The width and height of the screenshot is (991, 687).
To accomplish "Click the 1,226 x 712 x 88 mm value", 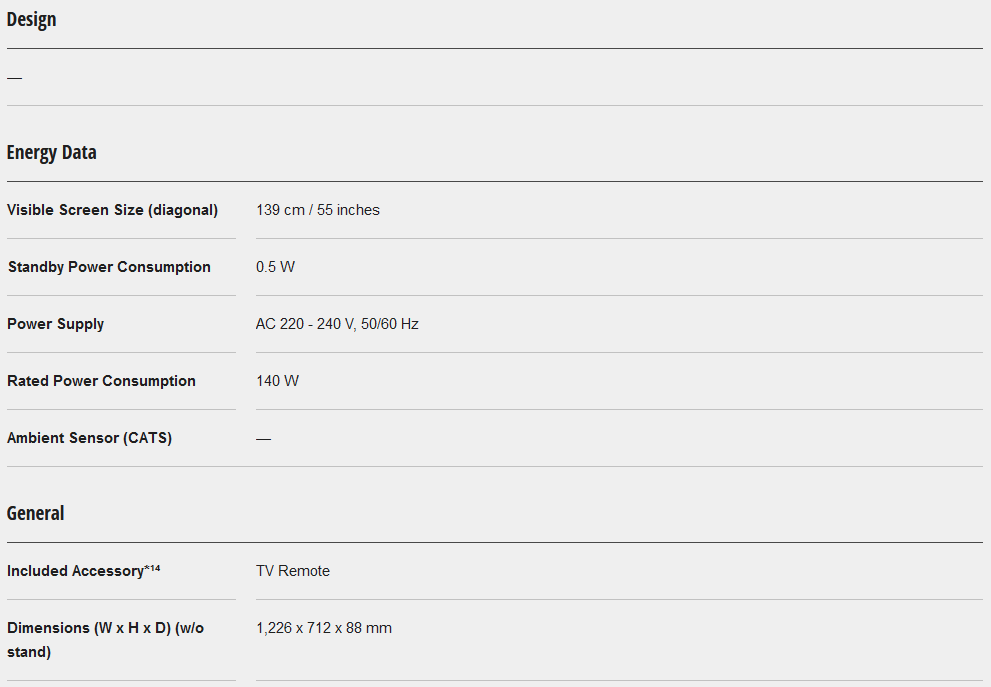I will click(324, 628).
